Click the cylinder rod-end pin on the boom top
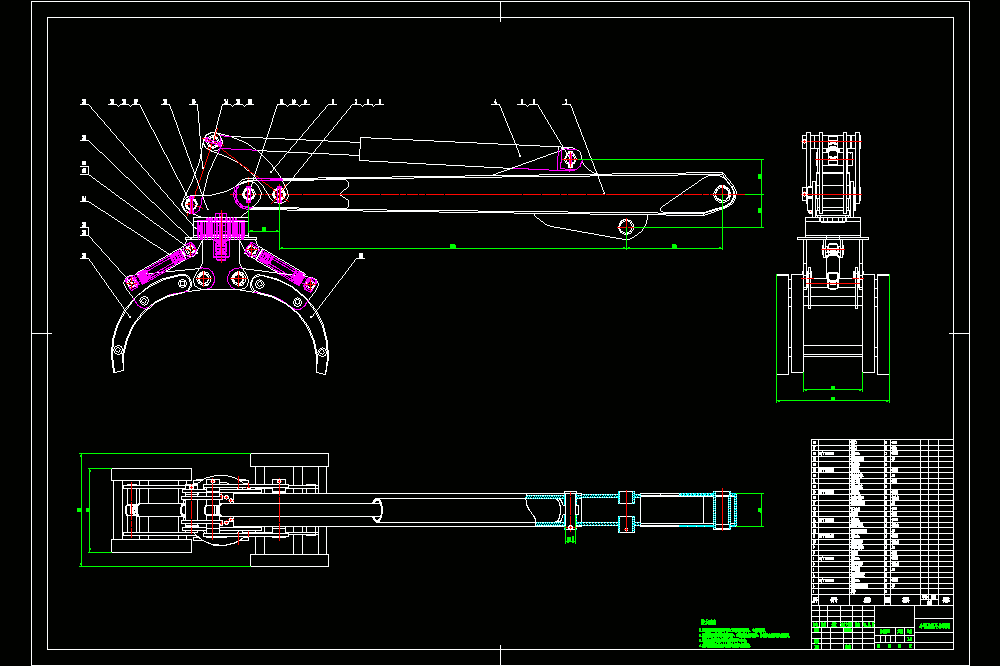 pos(570,159)
